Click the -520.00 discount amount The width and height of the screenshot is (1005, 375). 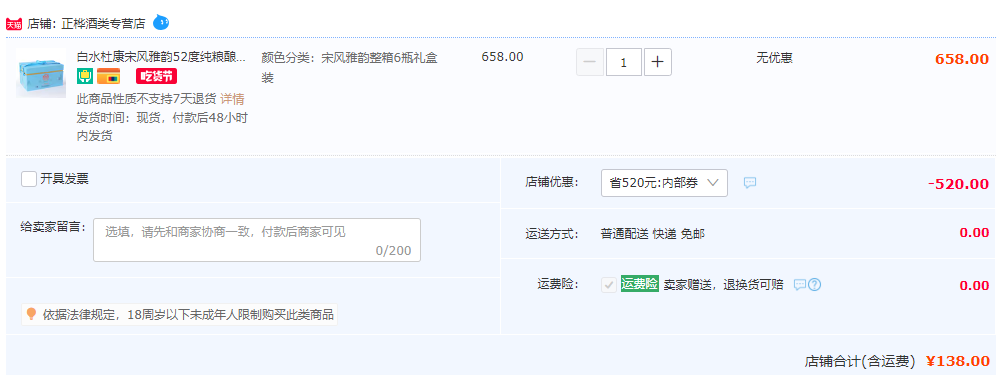click(x=958, y=184)
